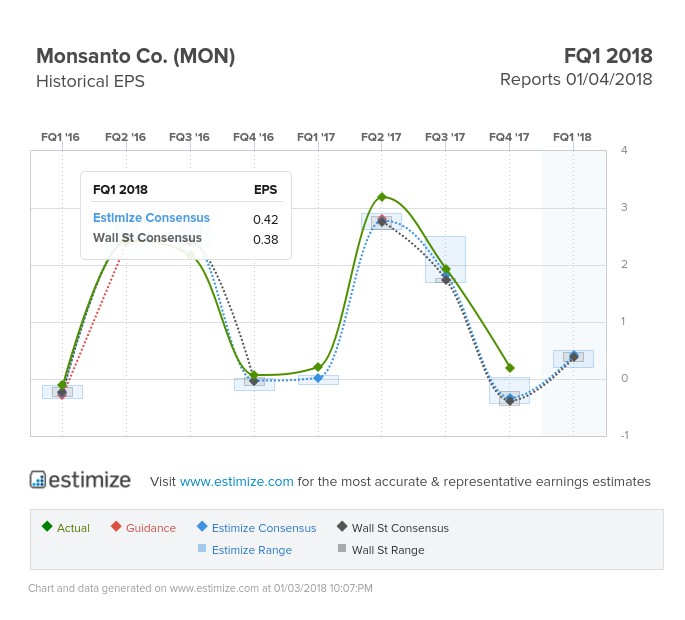
Task: Click the 0.38 EPS value
Action: coord(266,239)
